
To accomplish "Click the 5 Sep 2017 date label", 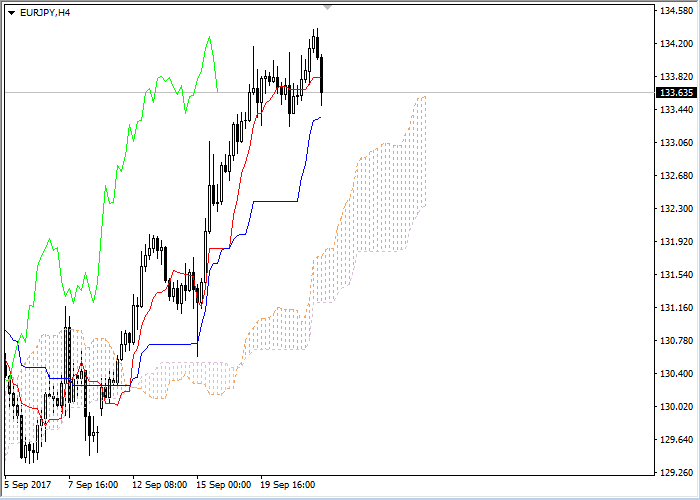I will 28,485.
